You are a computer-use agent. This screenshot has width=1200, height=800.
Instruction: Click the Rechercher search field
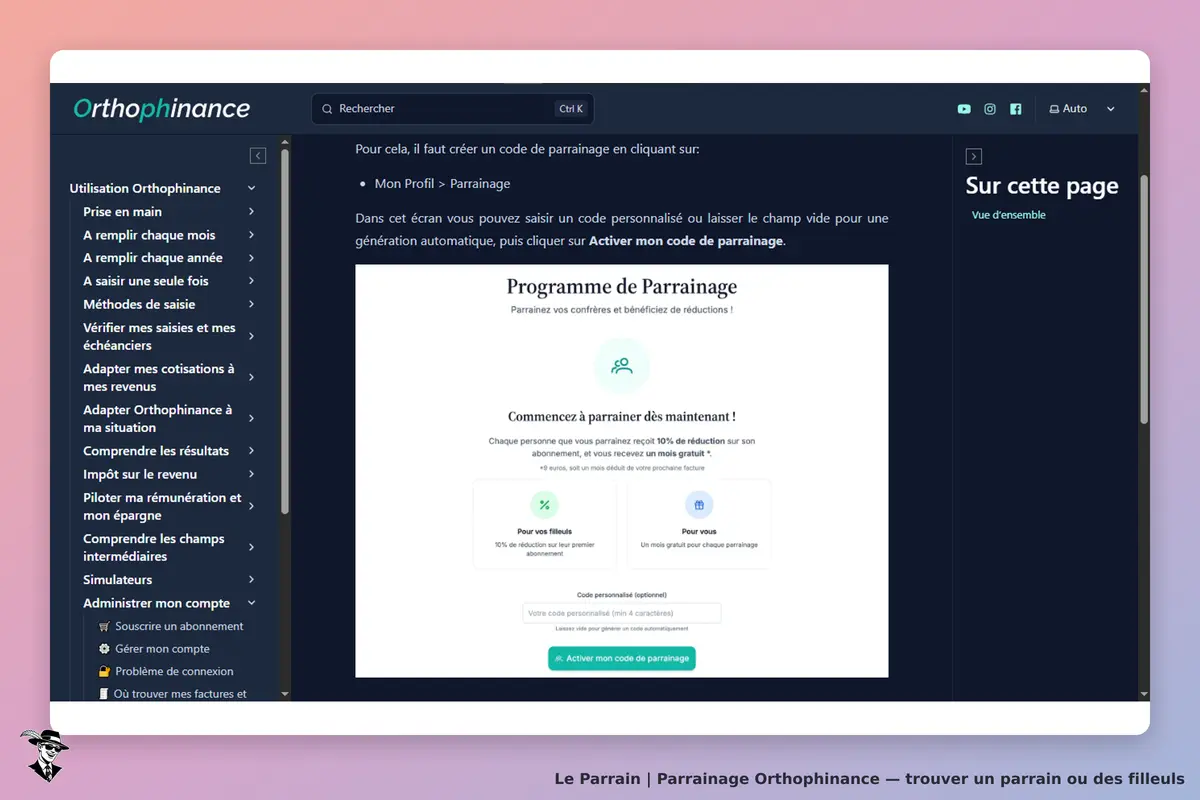coord(453,109)
